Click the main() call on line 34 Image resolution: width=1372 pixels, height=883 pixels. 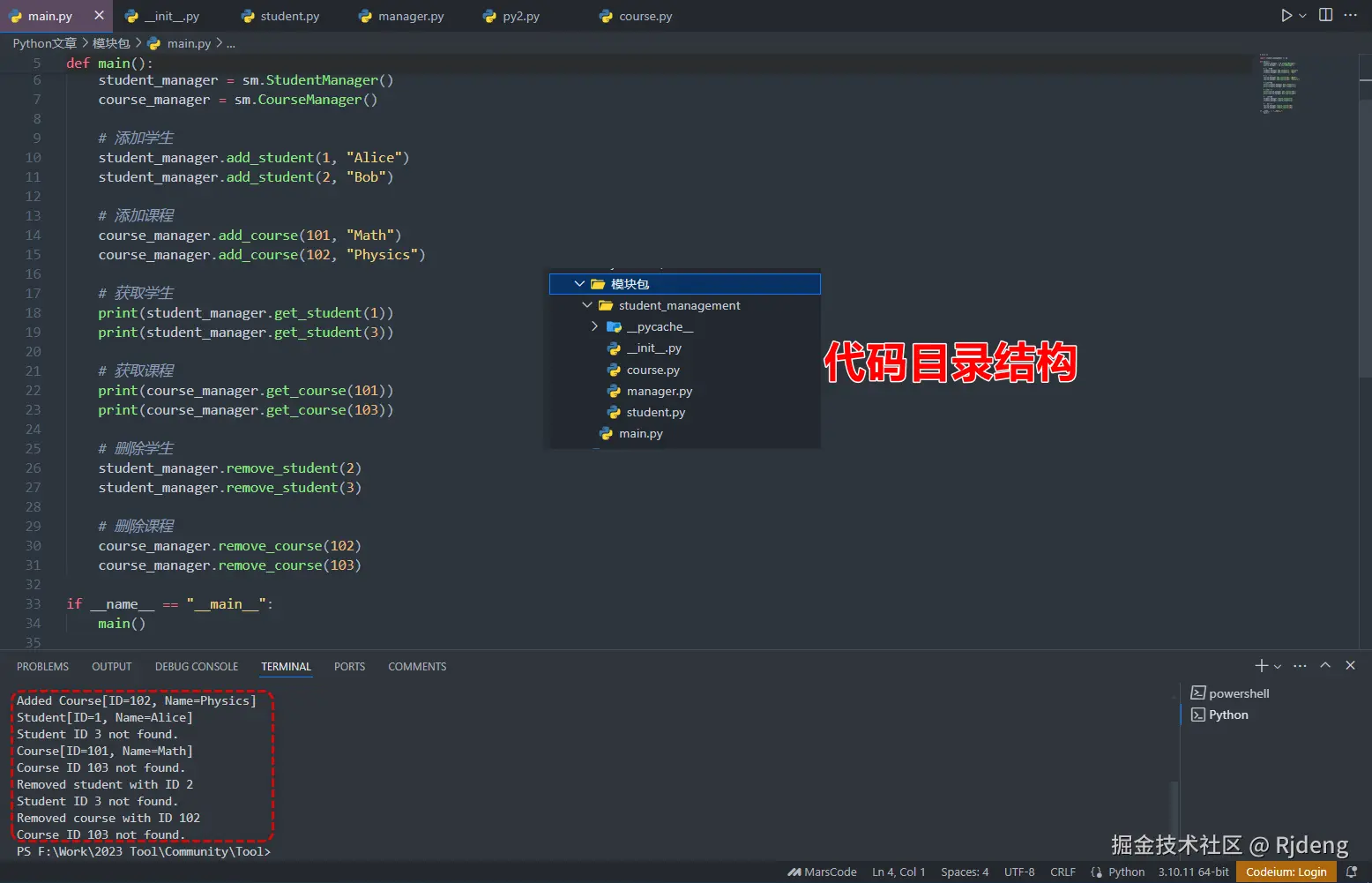pyautogui.click(x=122, y=624)
